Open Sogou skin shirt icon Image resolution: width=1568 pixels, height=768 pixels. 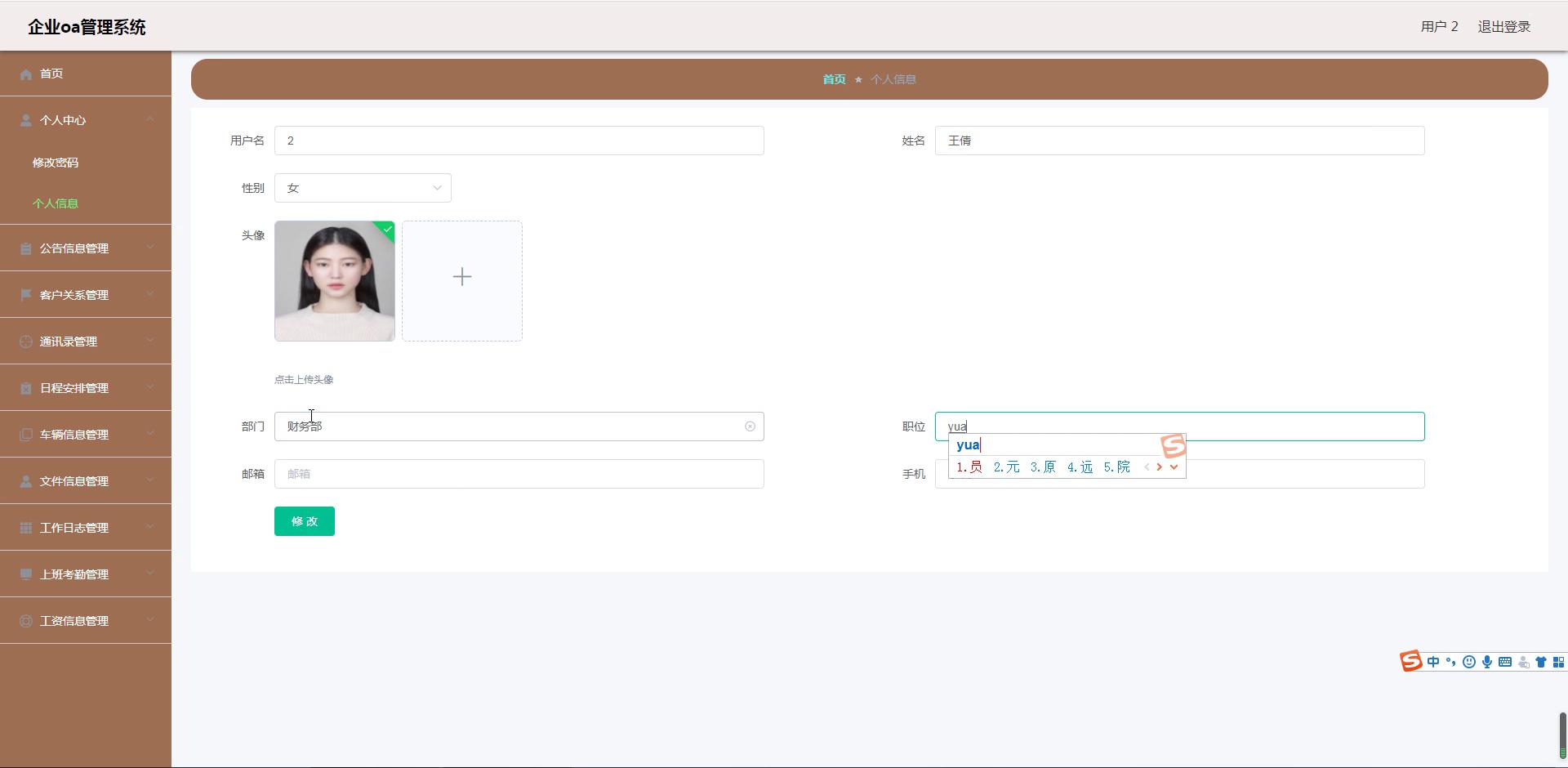tap(1541, 663)
